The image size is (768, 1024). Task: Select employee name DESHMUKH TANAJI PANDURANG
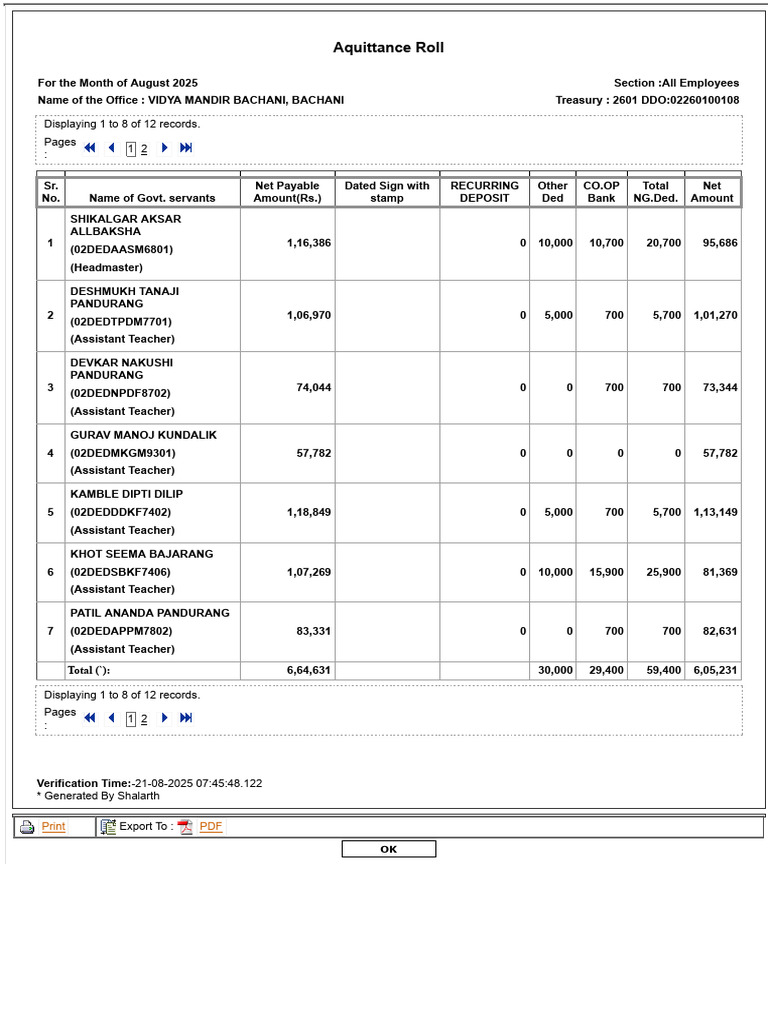coord(124,297)
